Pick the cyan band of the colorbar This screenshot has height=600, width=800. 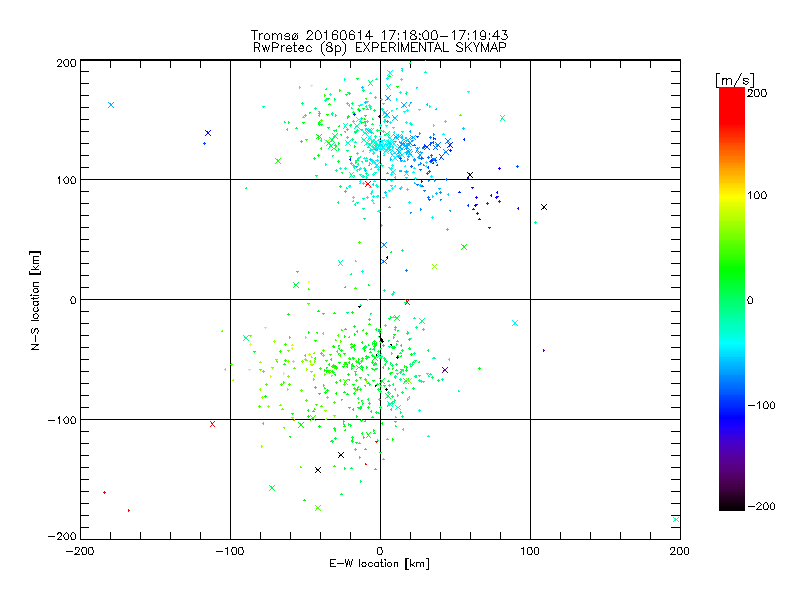click(x=732, y=347)
